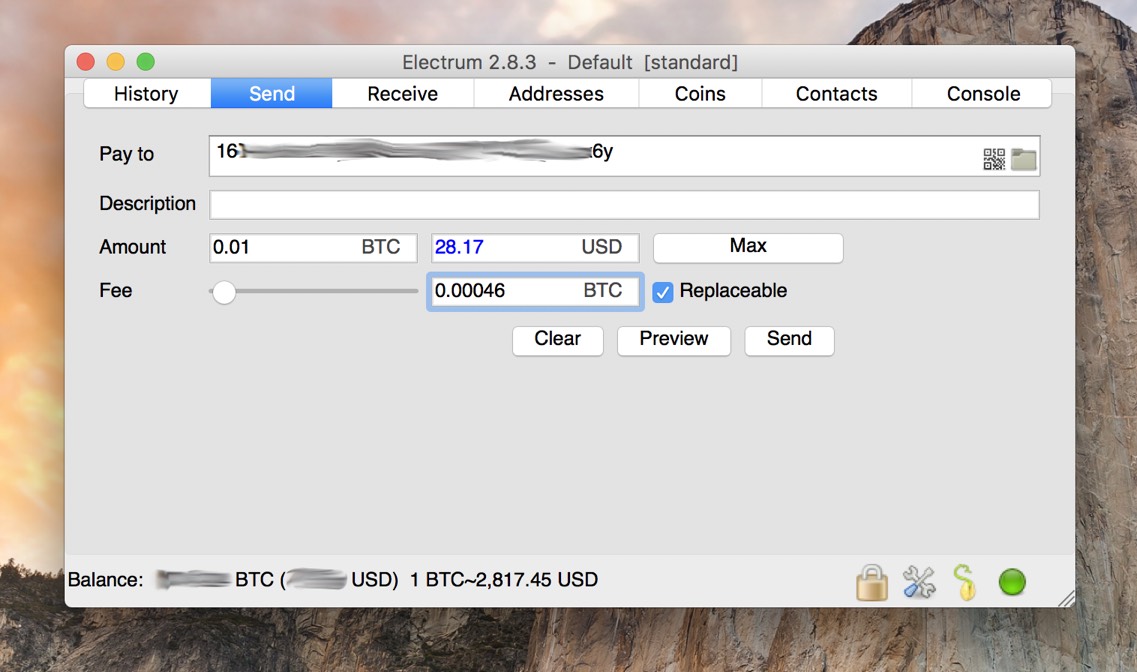Image resolution: width=1137 pixels, height=672 pixels.
Task: Switch to the Contacts tab
Action: click(x=836, y=94)
